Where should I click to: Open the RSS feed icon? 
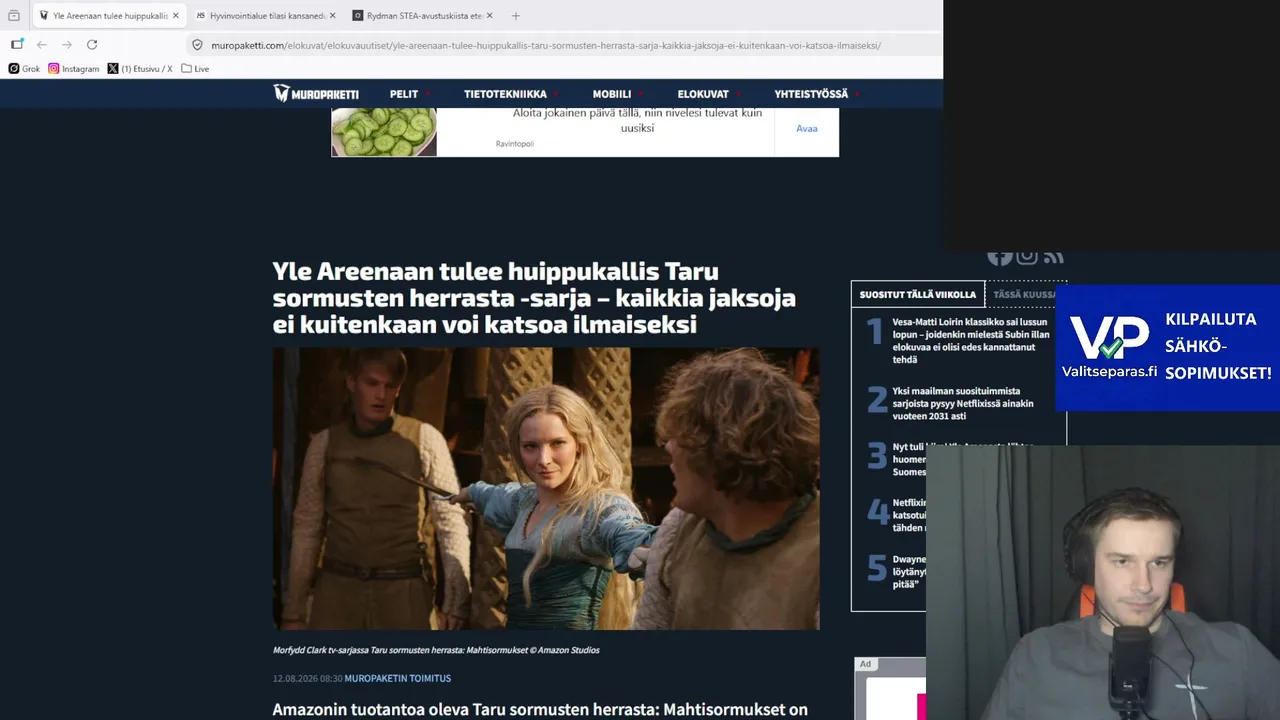click(1053, 257)
